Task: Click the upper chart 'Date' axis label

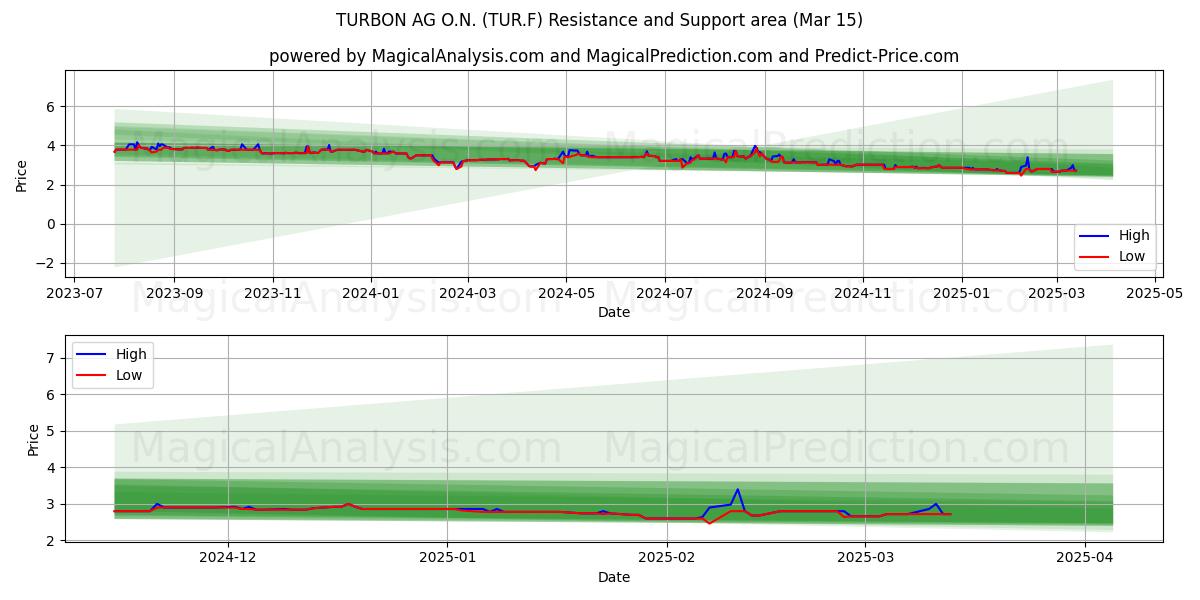Action: [614, 313]
